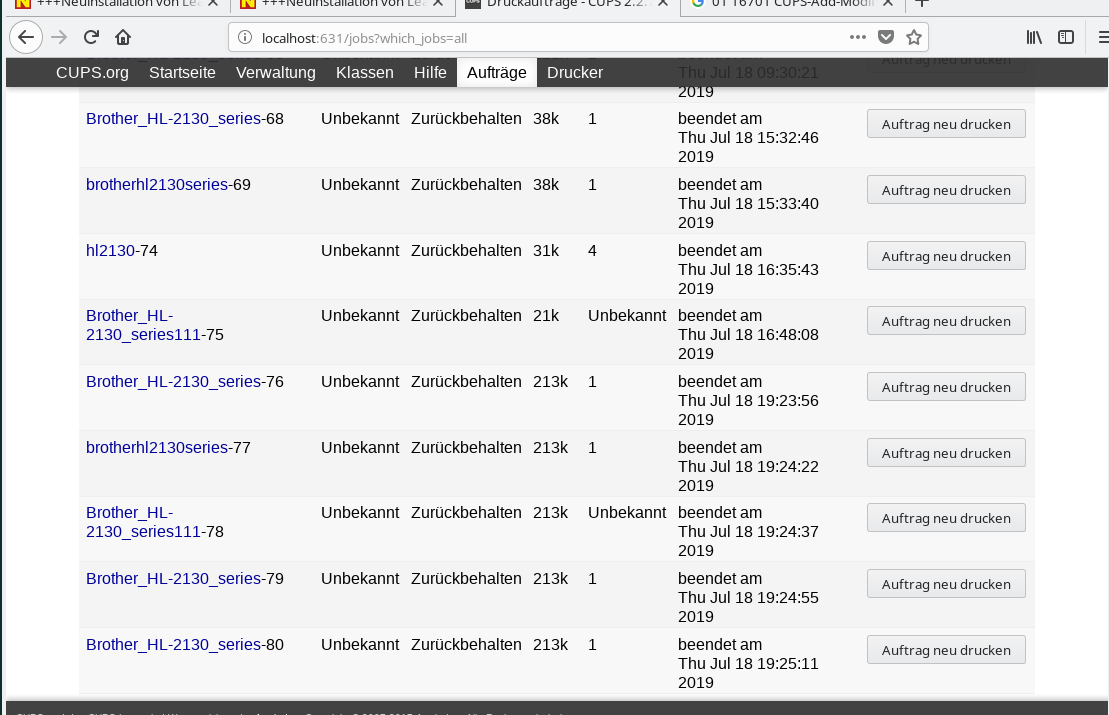
Task: Select the Aufträge navigation tab
Action: tap(497, 73)
